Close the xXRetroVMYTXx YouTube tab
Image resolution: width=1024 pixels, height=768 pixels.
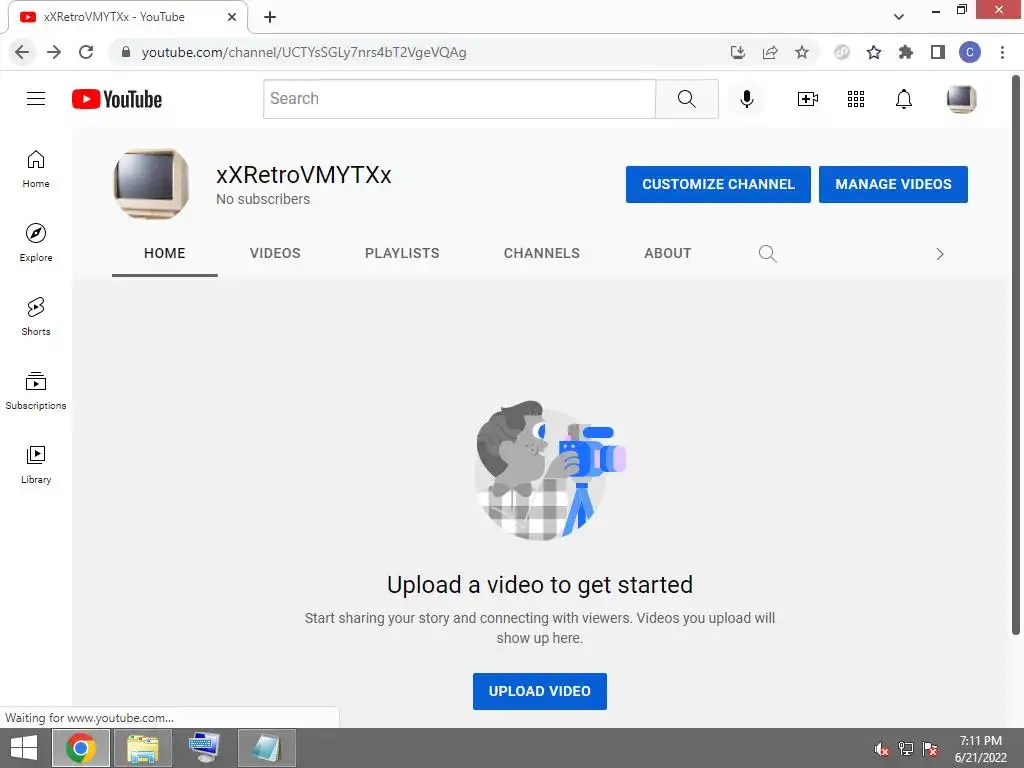coord(232,17)
